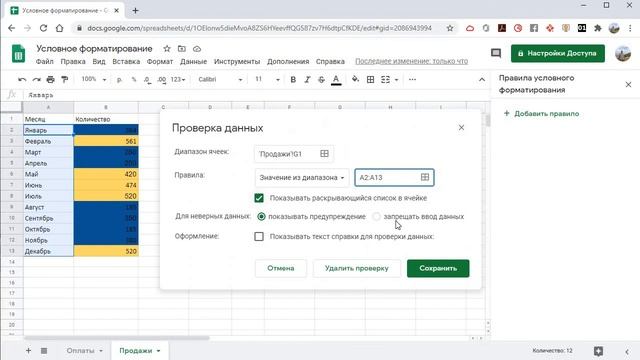The width and height of the screenshot is (640, 360).
Task: Click the browser address bar
Action: tap(259, 28)
